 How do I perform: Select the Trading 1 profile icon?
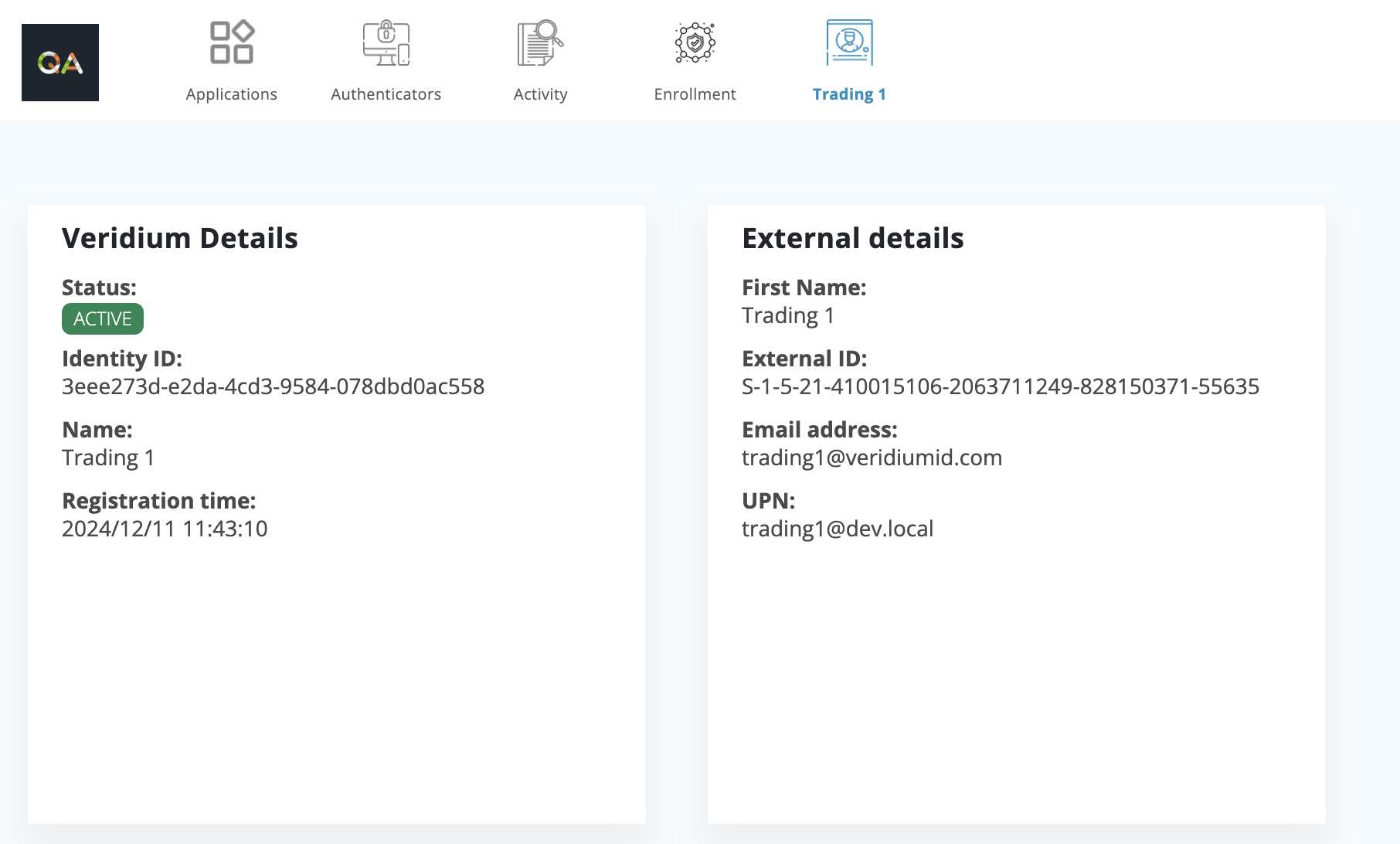click(x=849, y=43)
